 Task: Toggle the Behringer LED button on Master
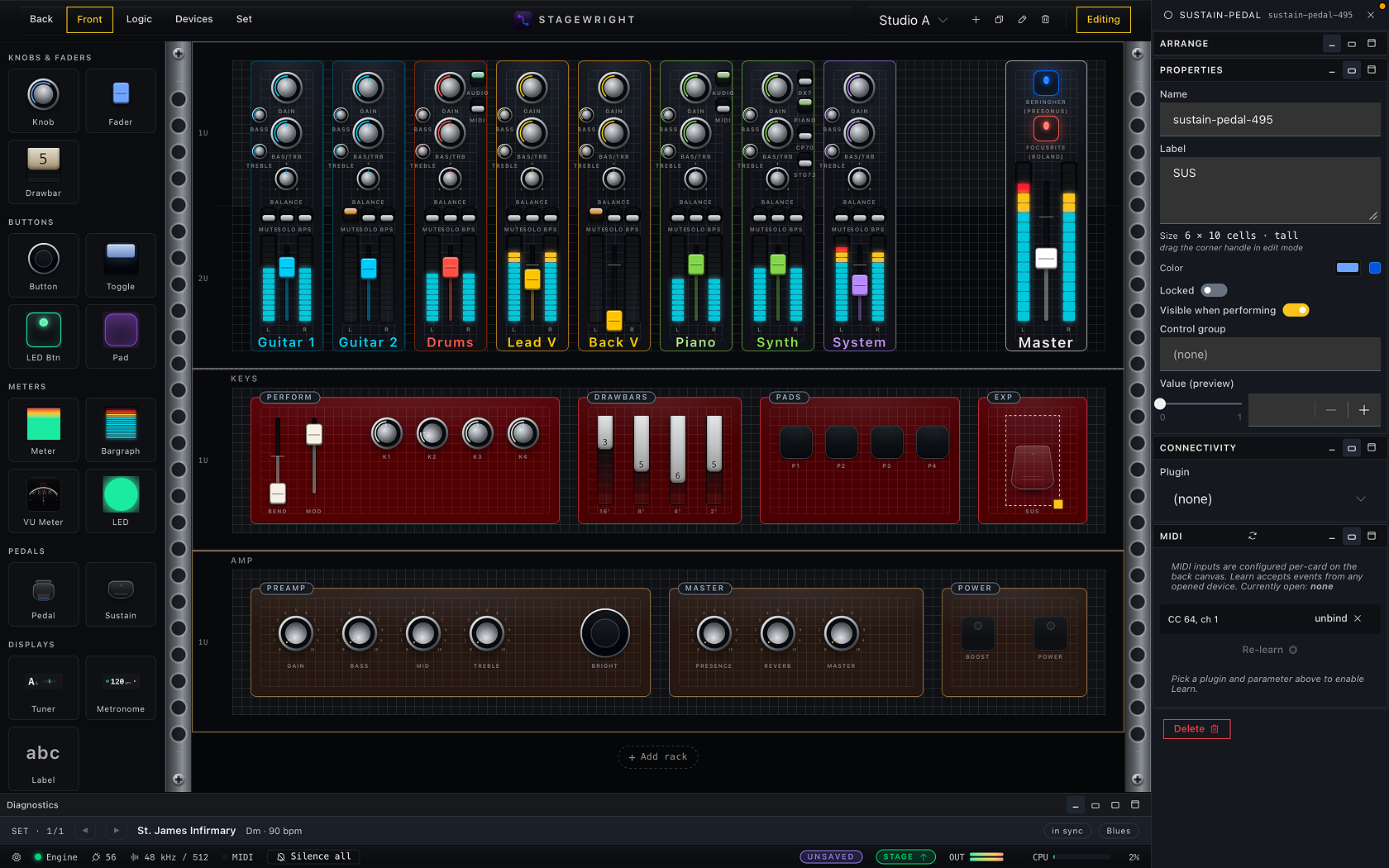click(1046, 82)
